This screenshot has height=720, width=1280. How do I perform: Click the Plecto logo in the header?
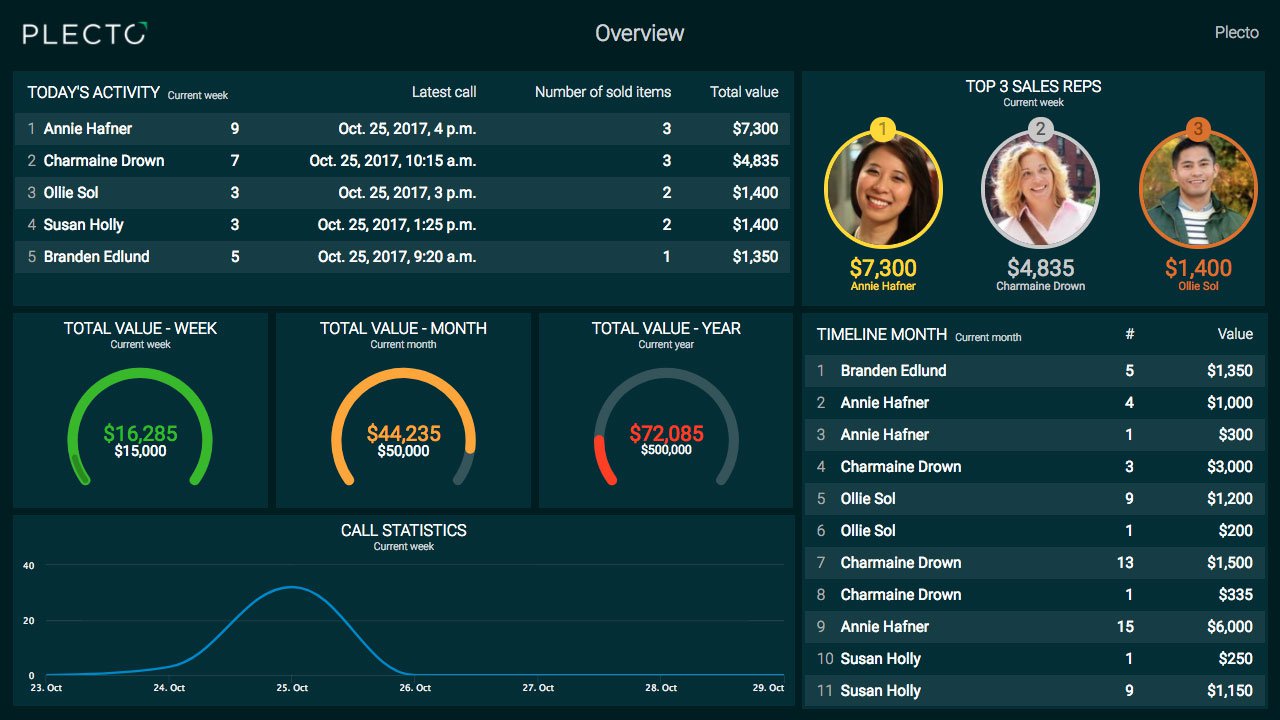pyautogui.click(x=85, y=34)
